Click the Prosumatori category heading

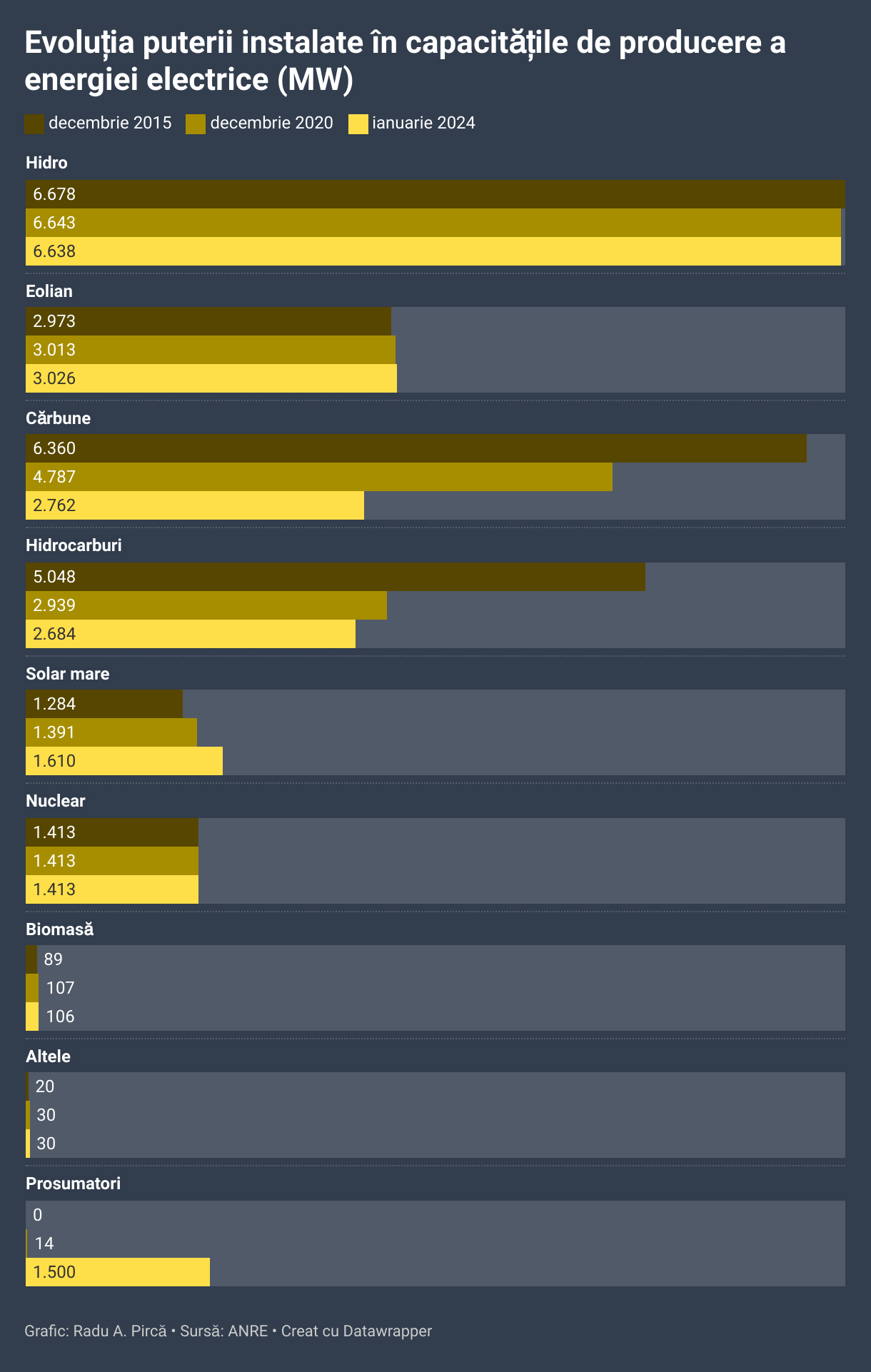click(73, 1184)
